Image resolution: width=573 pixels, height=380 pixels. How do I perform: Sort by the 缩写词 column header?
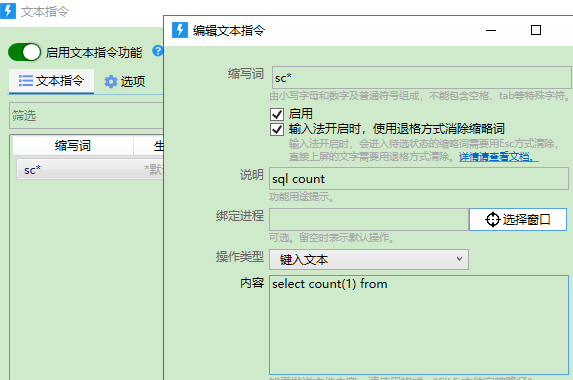[x=73, y=145]
